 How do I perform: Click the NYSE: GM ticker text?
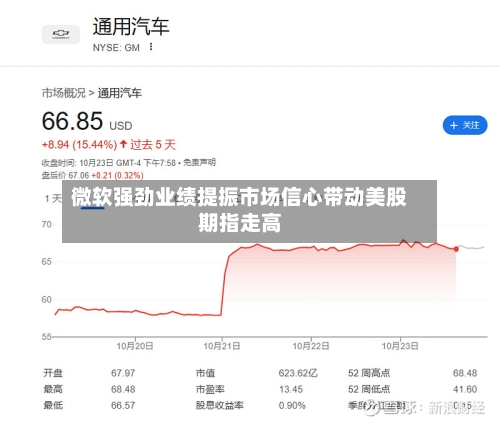(116, 48)
